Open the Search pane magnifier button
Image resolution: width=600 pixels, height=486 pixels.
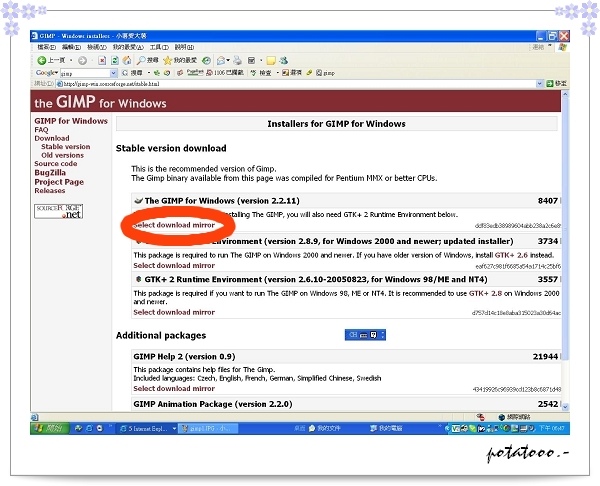click(148, 60)
